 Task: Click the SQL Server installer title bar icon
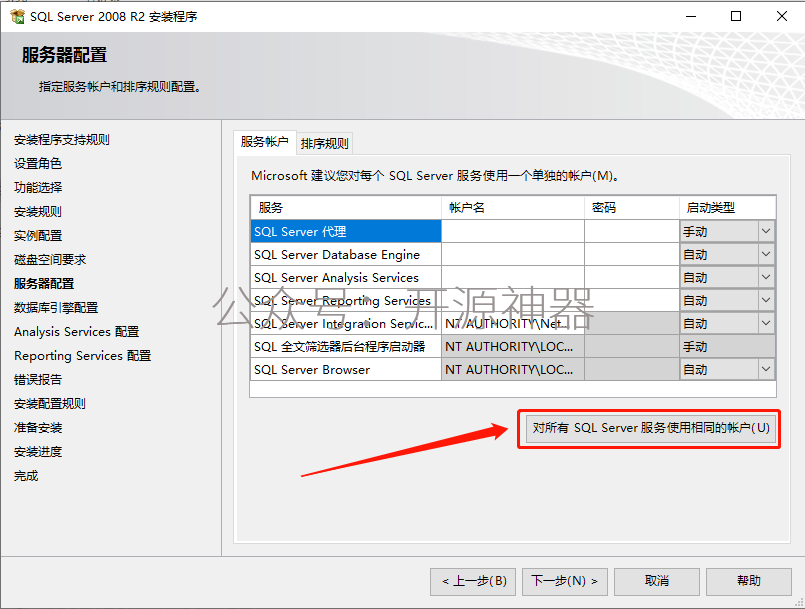(17, 16)
